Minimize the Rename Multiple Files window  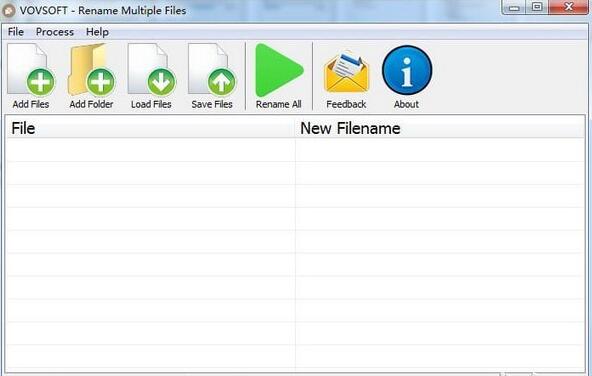[x=514, y=7]
